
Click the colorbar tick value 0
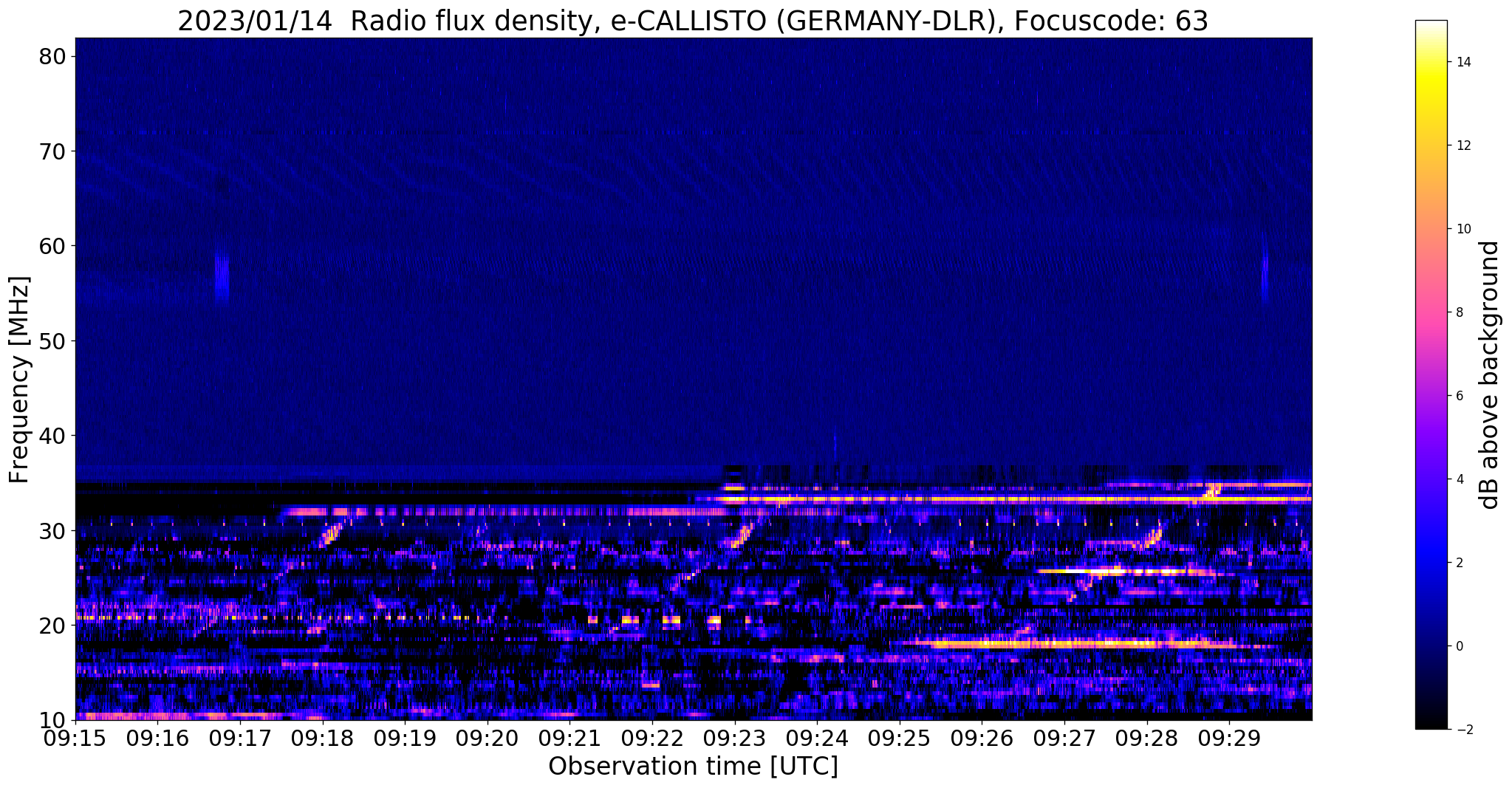[1460, 646]
